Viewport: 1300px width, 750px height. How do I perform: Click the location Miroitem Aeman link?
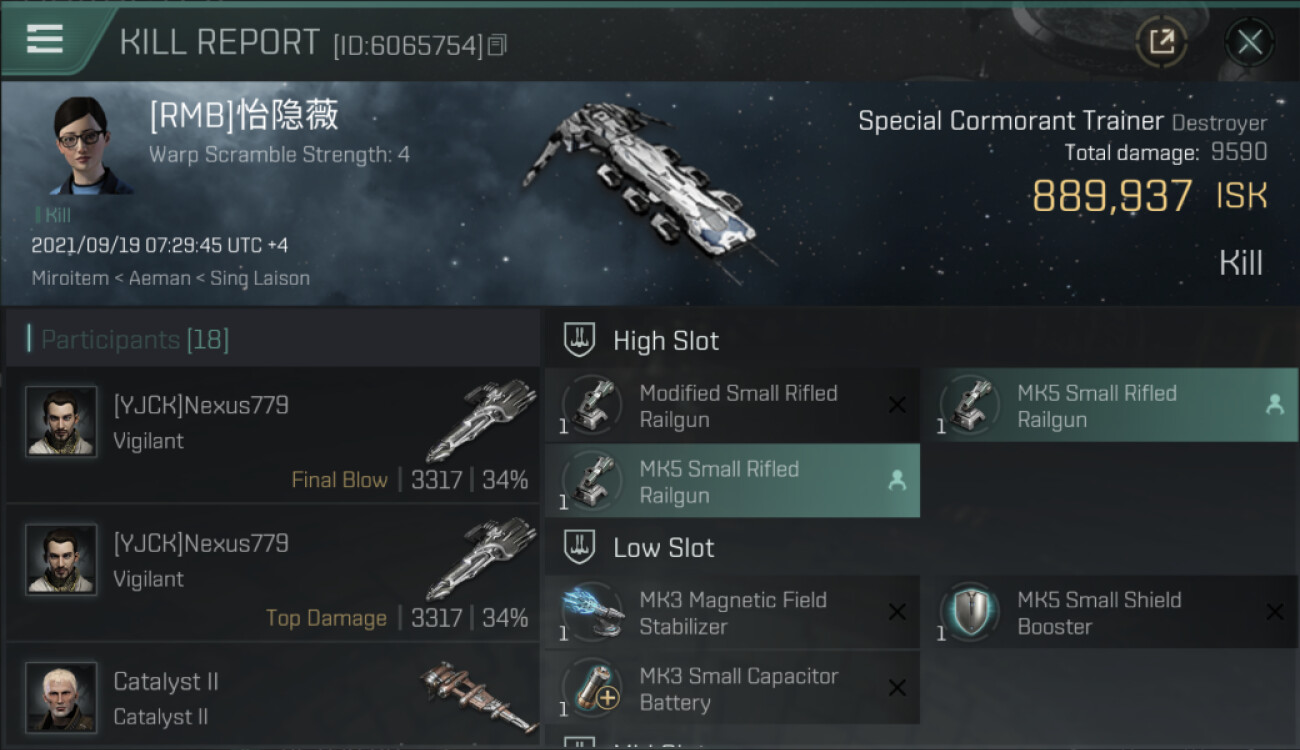170,278
